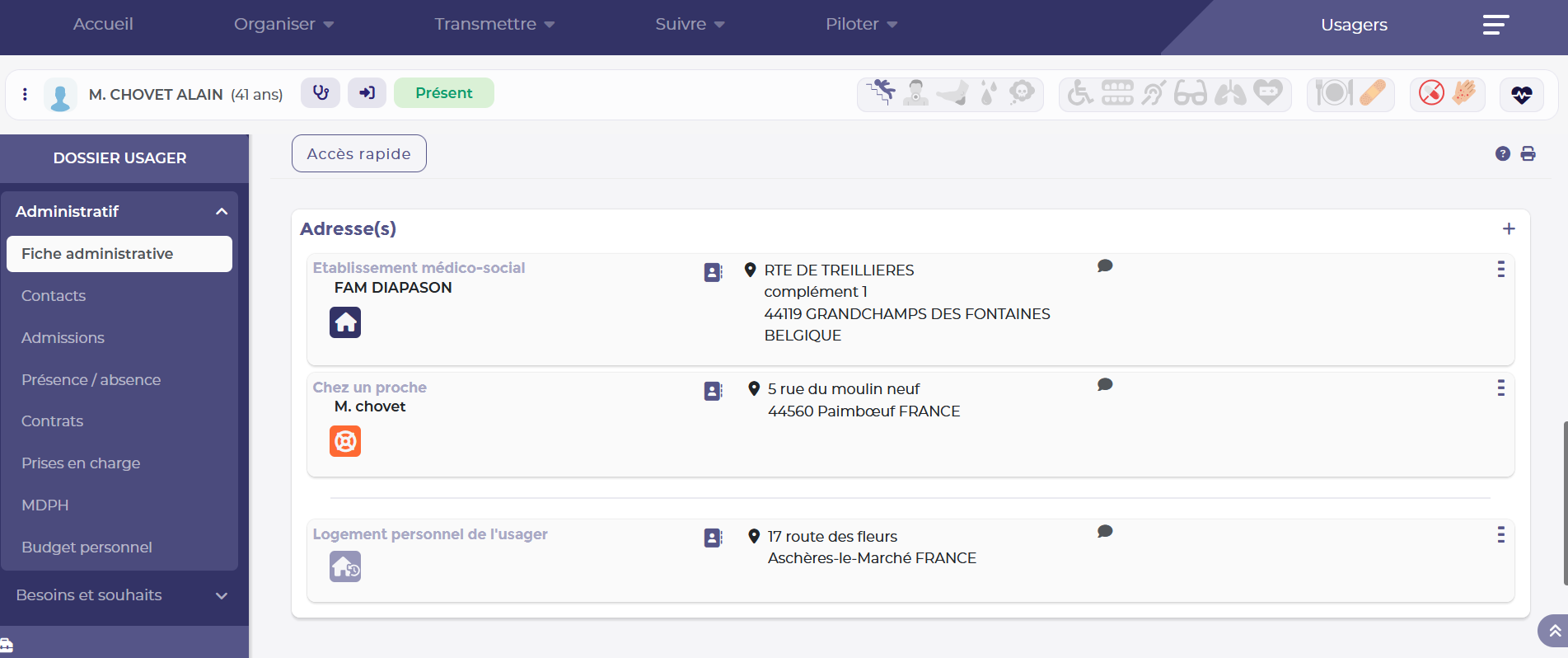The width and height of the screenshot is (1568, 658).
Task: Open the Piloter dropdown menu
Action: tap(861, 25)
